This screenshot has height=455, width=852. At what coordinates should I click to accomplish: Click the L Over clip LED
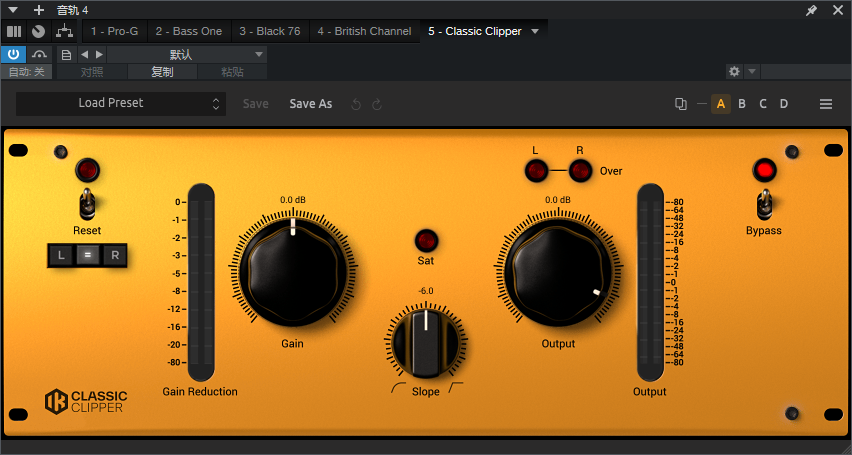[x=536, y=171]
